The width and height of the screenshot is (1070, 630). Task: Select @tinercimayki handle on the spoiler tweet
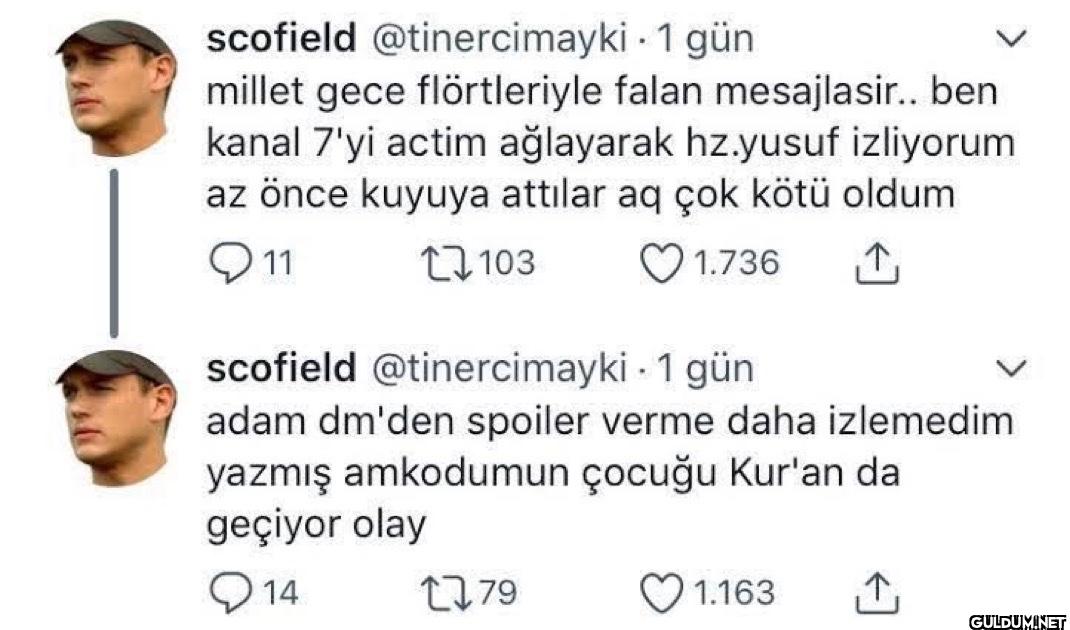(x=498, y=368)
